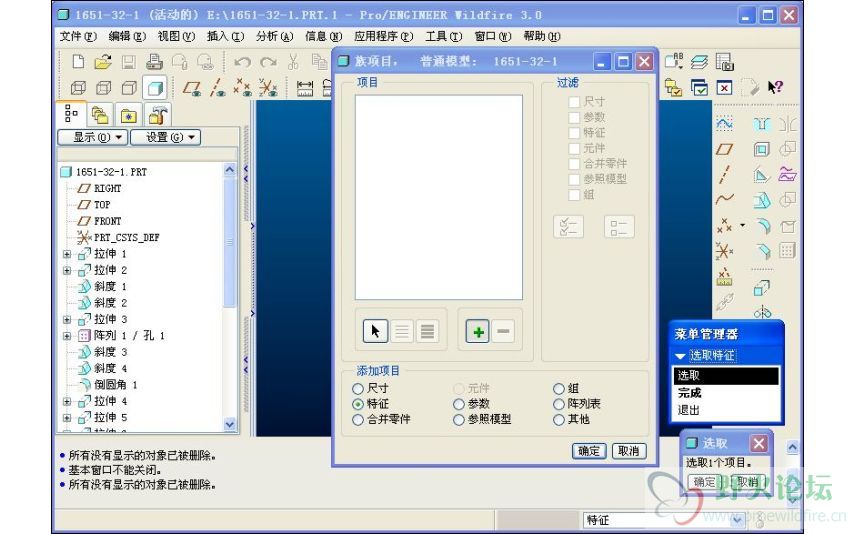
Task: Click 取消 in the family items dialog
Action: point(629,451)
